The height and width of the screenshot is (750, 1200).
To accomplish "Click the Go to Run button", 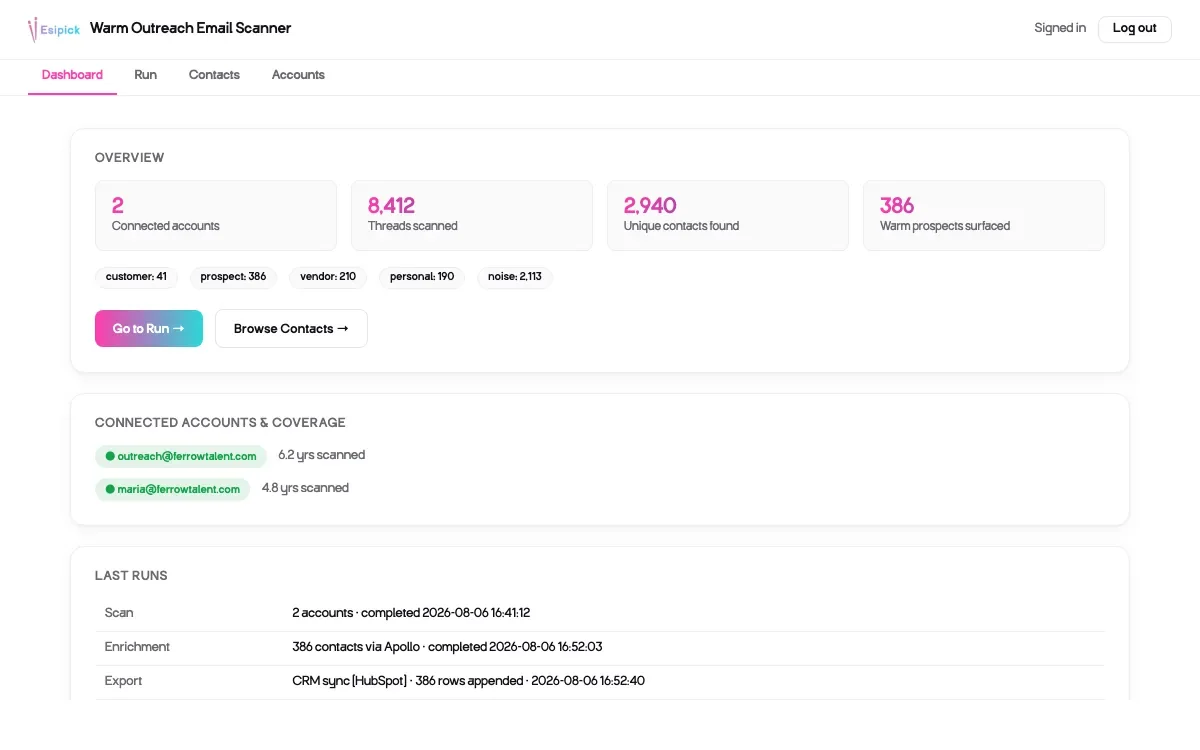I will pos(149,328).
